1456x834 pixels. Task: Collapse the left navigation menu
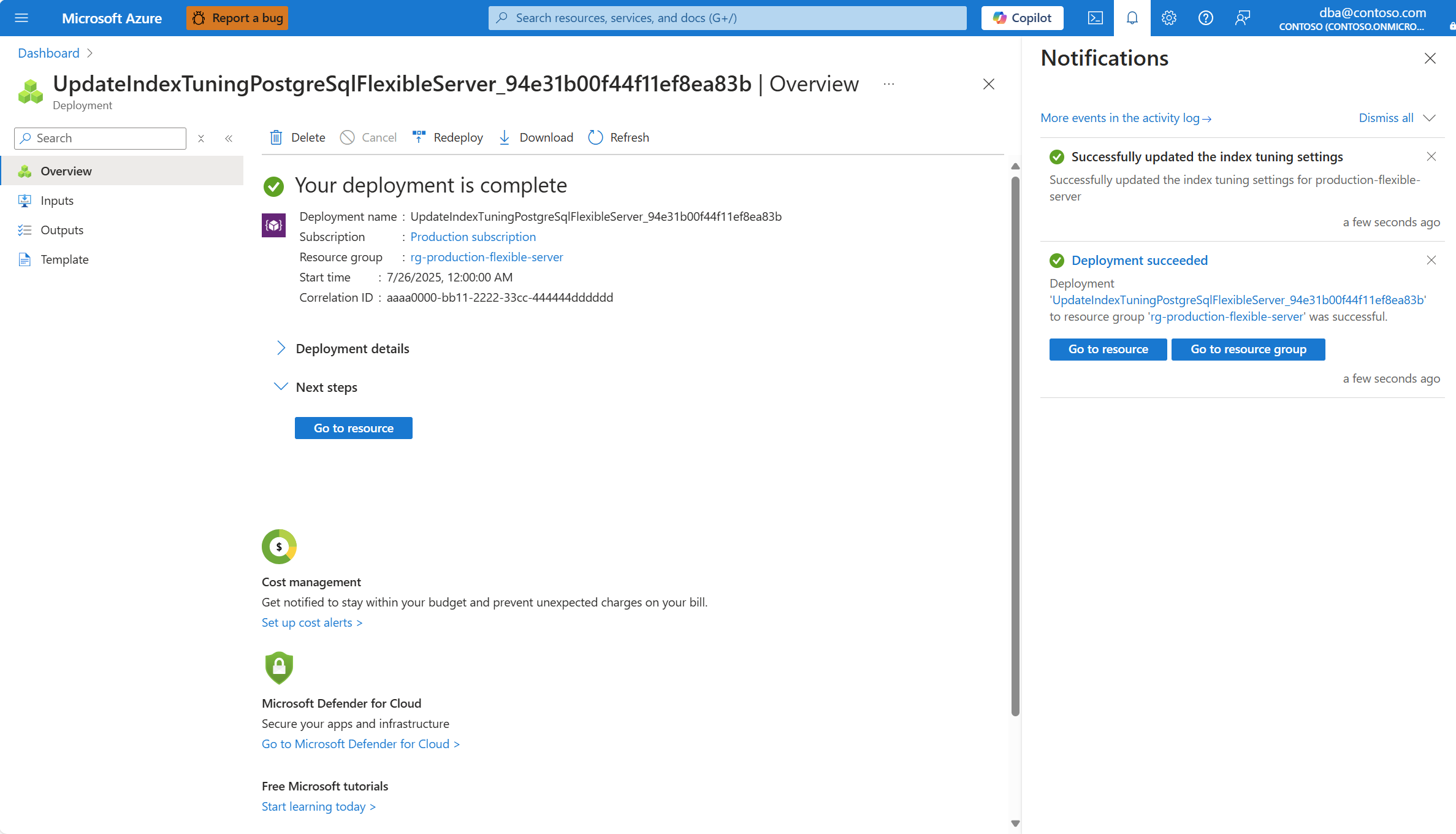tap(229, 139)
